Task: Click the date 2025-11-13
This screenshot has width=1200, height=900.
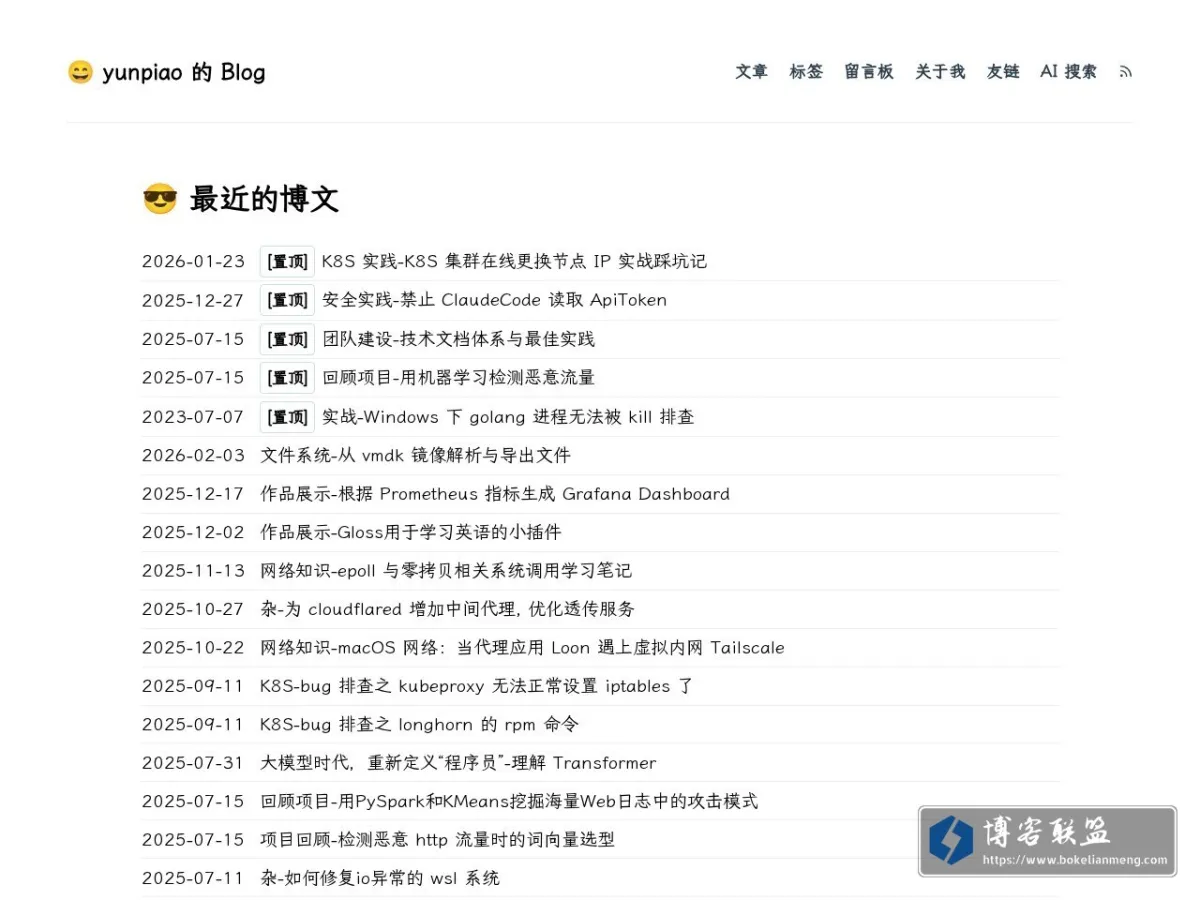Action: tap(193, 571)
